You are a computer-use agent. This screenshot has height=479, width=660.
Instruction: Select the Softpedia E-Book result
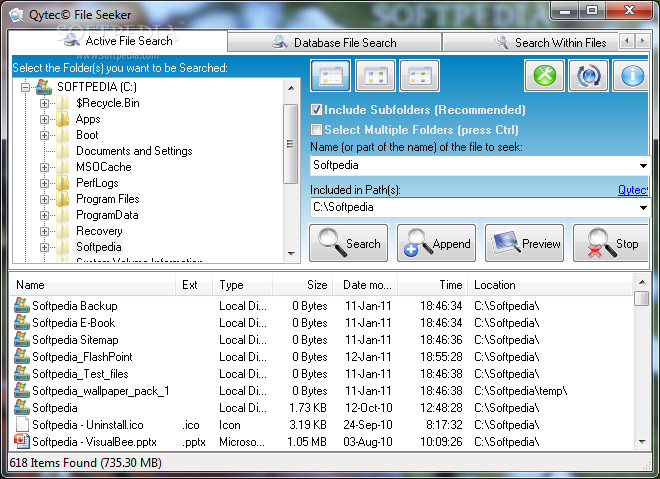74,323
